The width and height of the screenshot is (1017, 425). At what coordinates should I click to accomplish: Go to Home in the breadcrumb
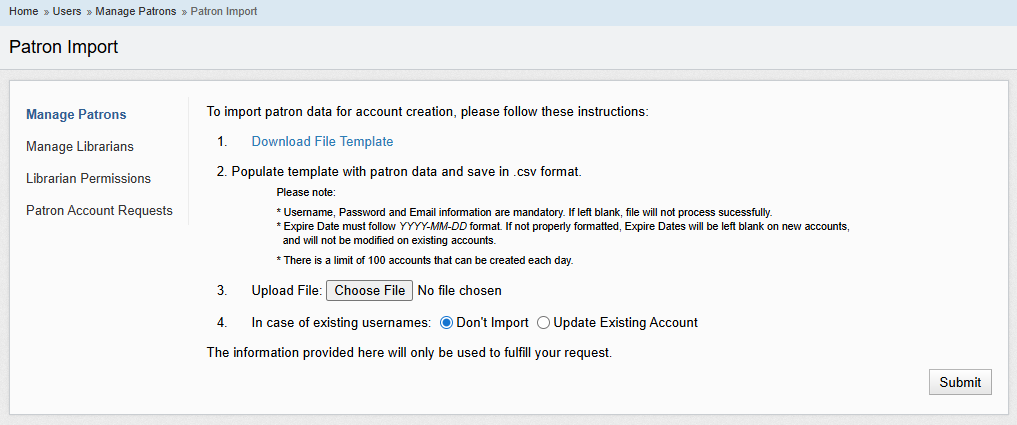(25, 11)
